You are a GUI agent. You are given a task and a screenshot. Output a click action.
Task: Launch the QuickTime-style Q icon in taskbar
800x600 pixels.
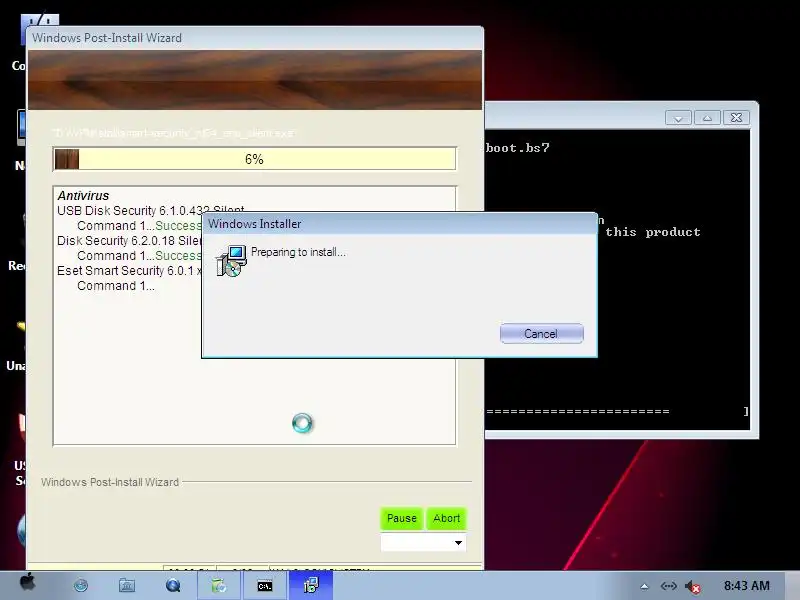173,585
